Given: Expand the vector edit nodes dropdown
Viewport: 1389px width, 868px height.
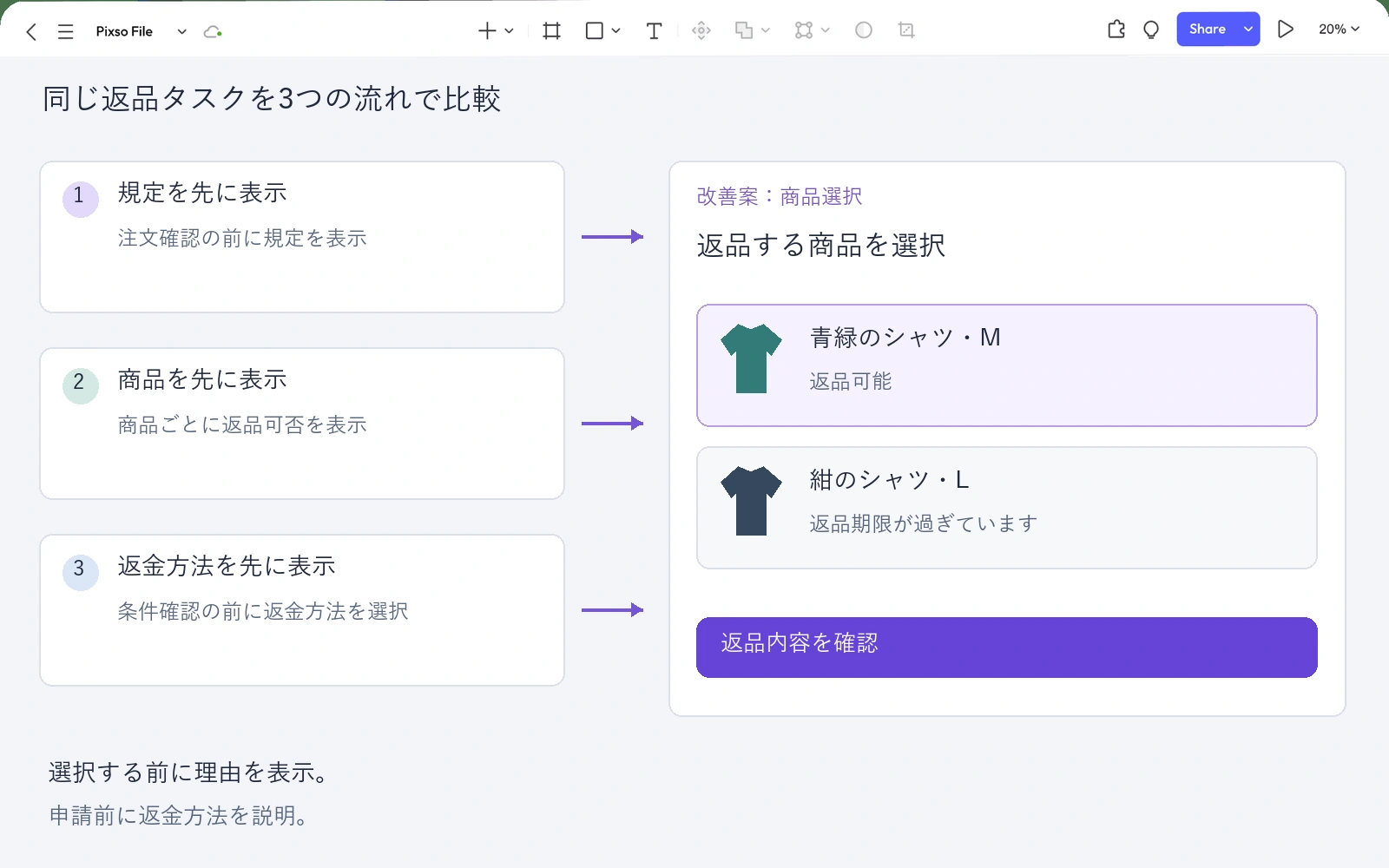Looking at the screenshot, I should (826, 31).
